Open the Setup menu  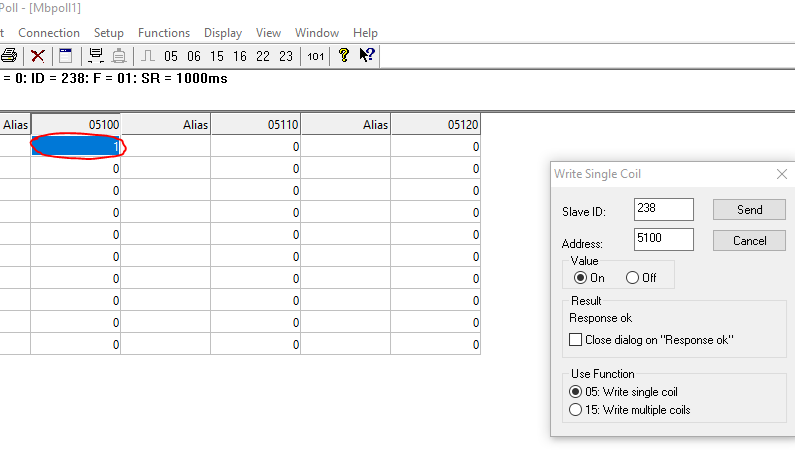(109, 33)
